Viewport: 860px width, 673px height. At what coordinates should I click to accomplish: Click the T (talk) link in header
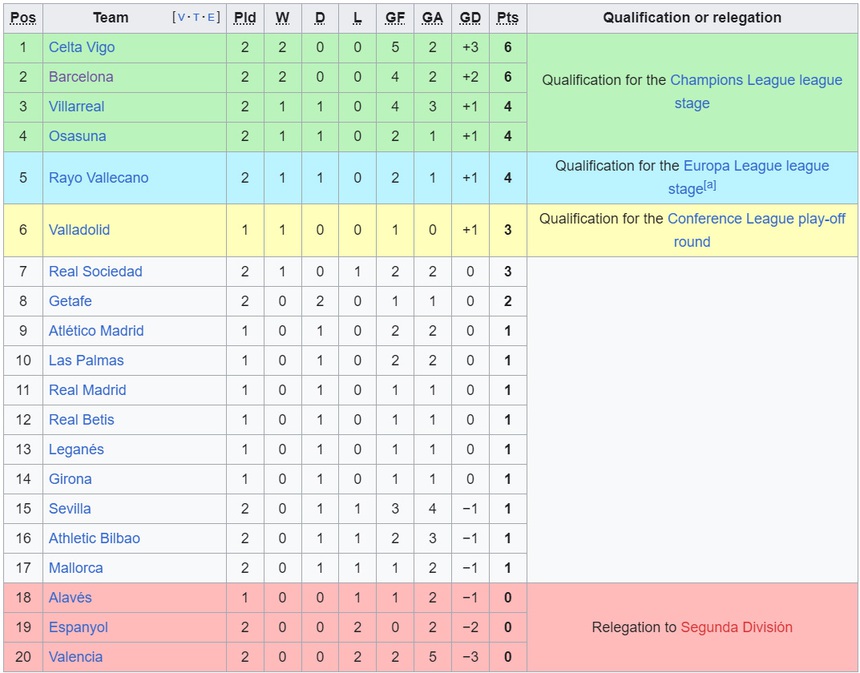(x=196, y=18)
